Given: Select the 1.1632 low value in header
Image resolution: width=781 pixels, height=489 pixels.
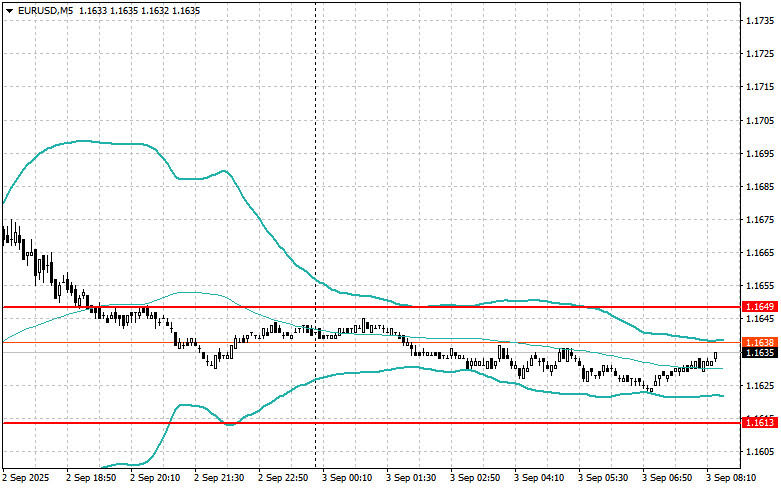Looking at the screenshot, I should (x=154, y=10).
